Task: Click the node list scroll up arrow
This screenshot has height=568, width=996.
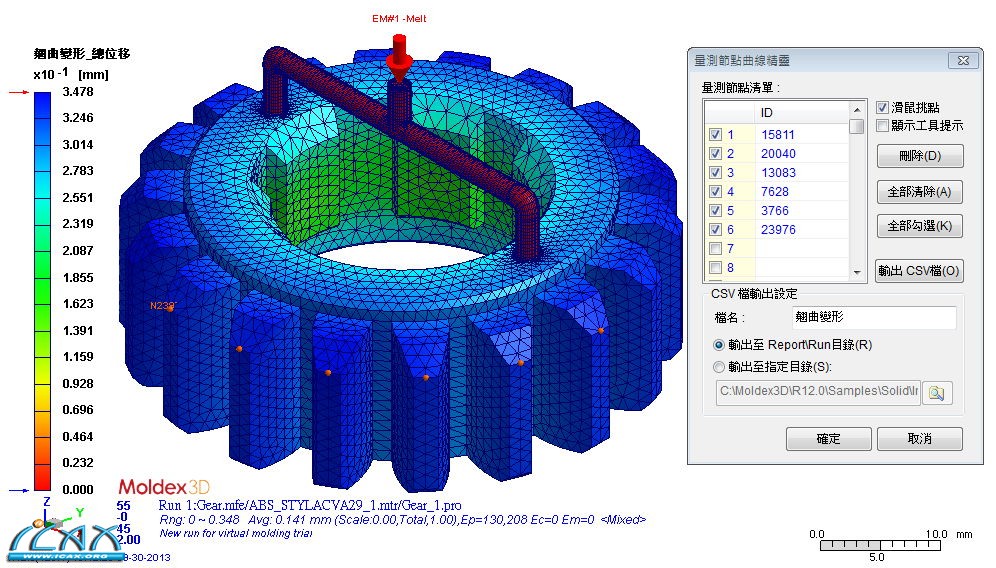Action: [857, 109]
